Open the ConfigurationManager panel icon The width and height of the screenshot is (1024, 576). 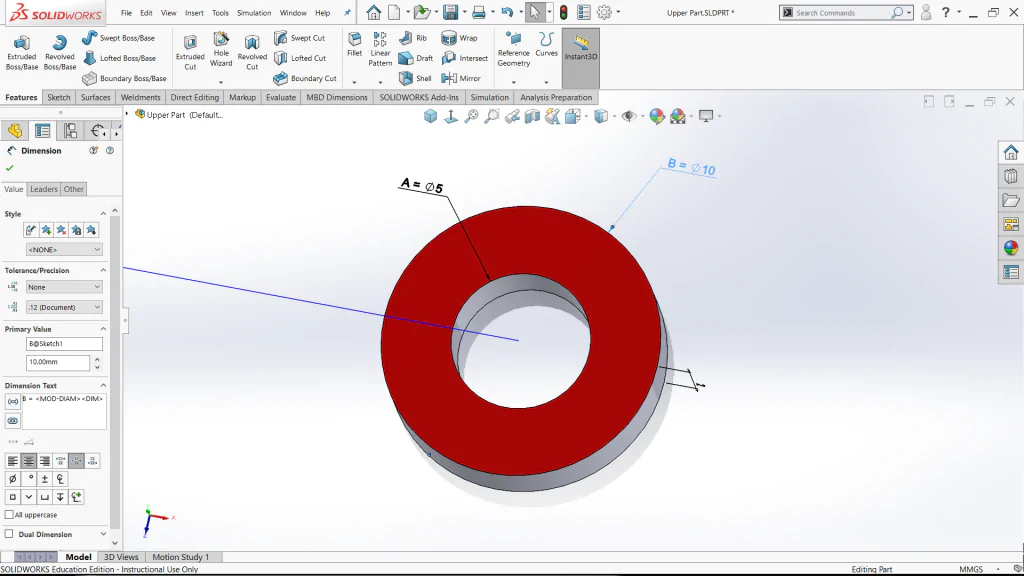tap(70, 131)
